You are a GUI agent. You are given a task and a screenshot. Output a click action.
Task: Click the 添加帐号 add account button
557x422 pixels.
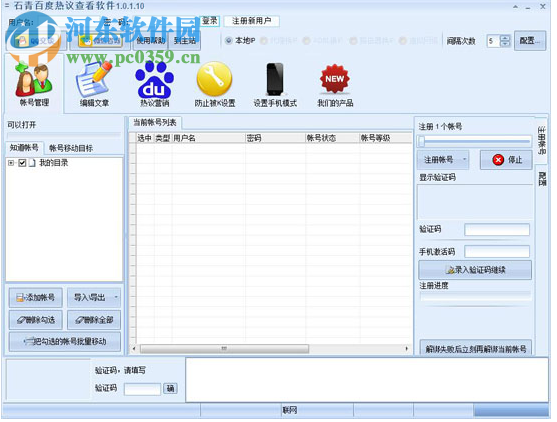36,297
